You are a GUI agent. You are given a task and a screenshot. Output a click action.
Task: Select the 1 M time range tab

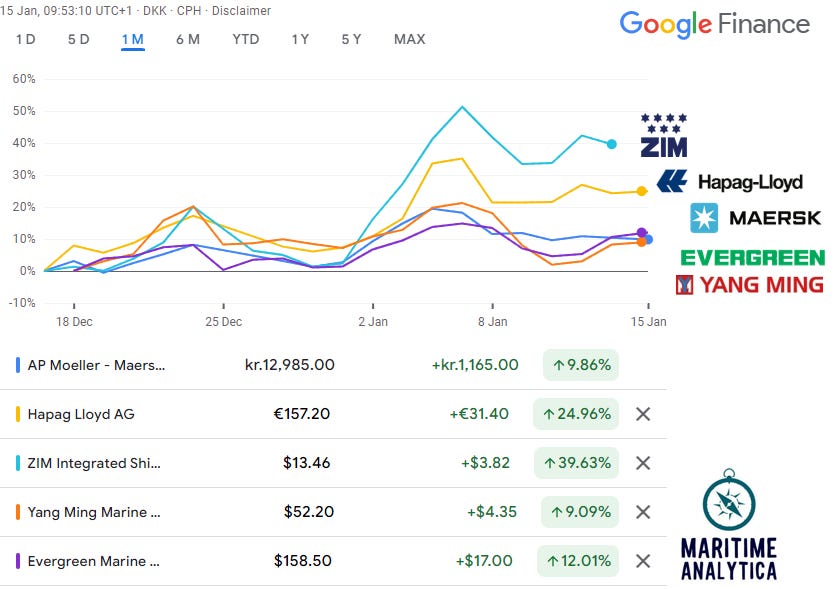(x=133, y=39)
